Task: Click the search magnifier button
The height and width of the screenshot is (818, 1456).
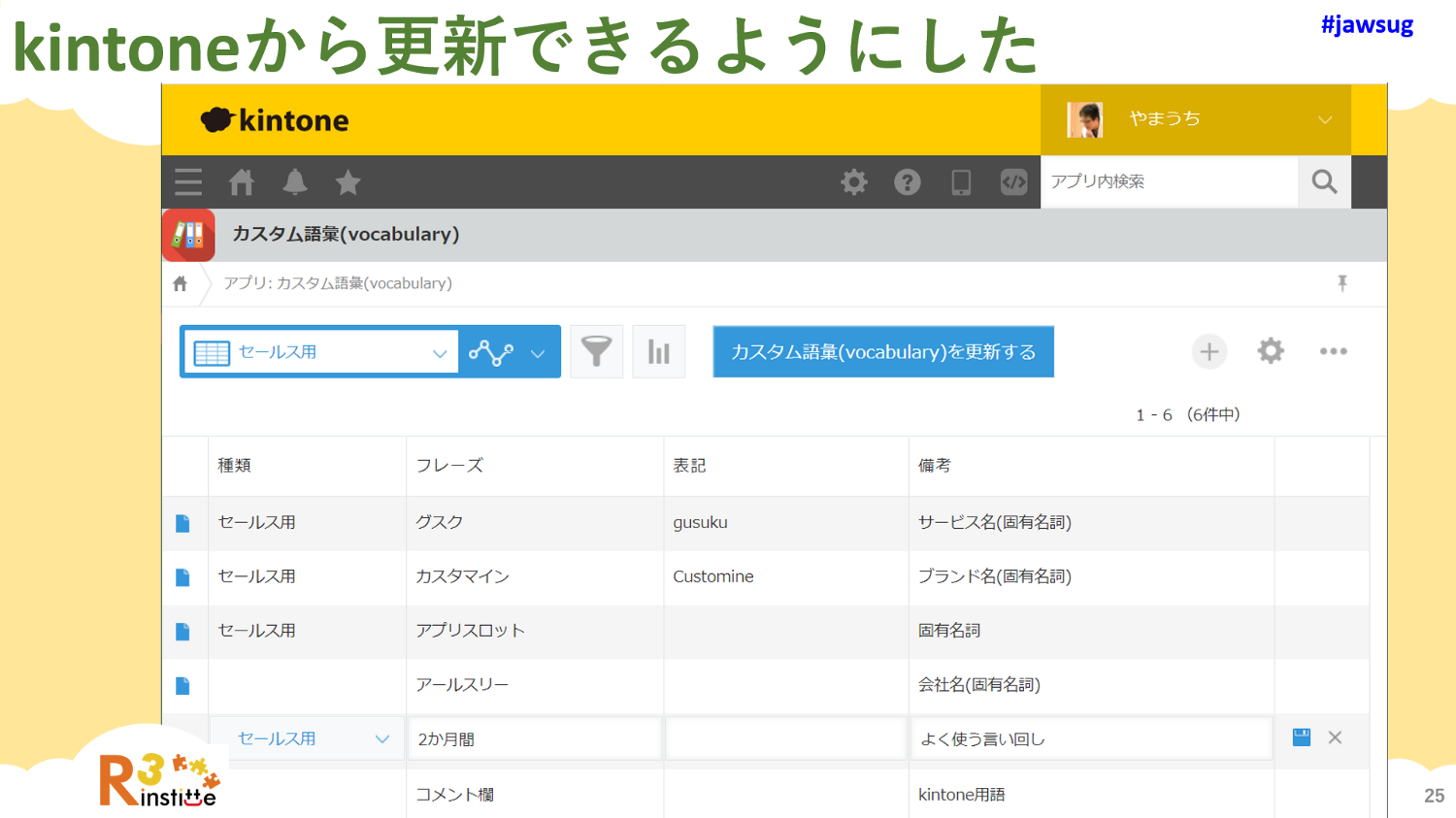Action: pos(1324,181)
